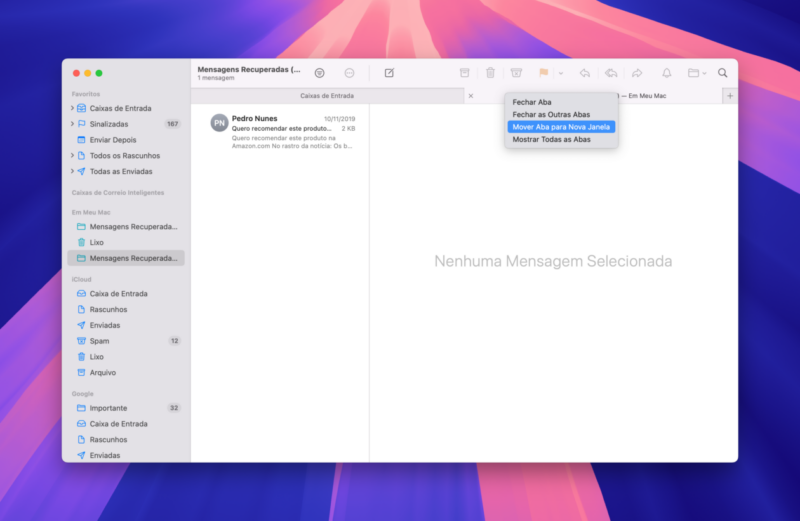The image size is (800, 521).
Task: Open Google Importante folder
Action: coord(126,408)
